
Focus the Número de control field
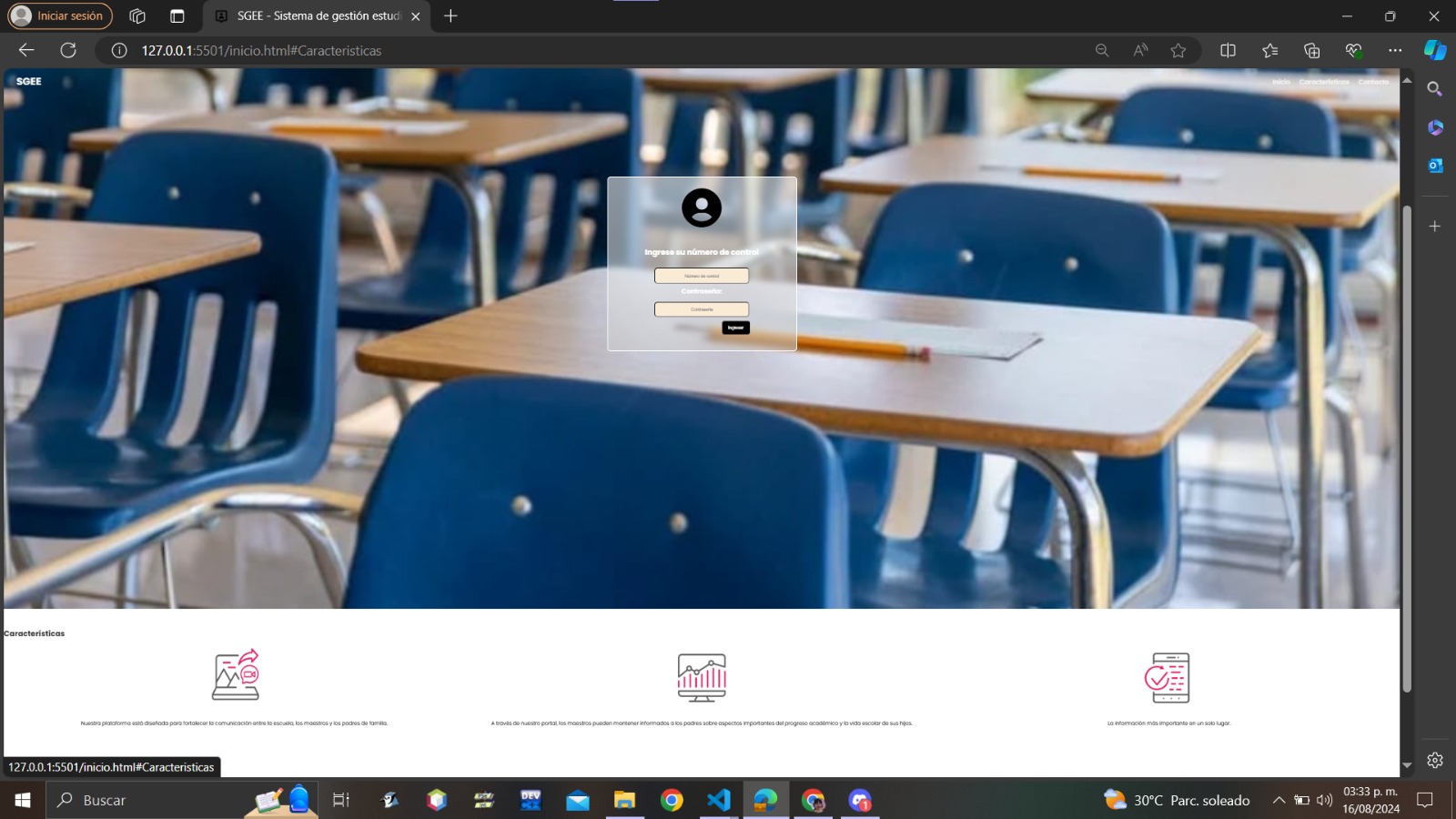click(702, 276)
